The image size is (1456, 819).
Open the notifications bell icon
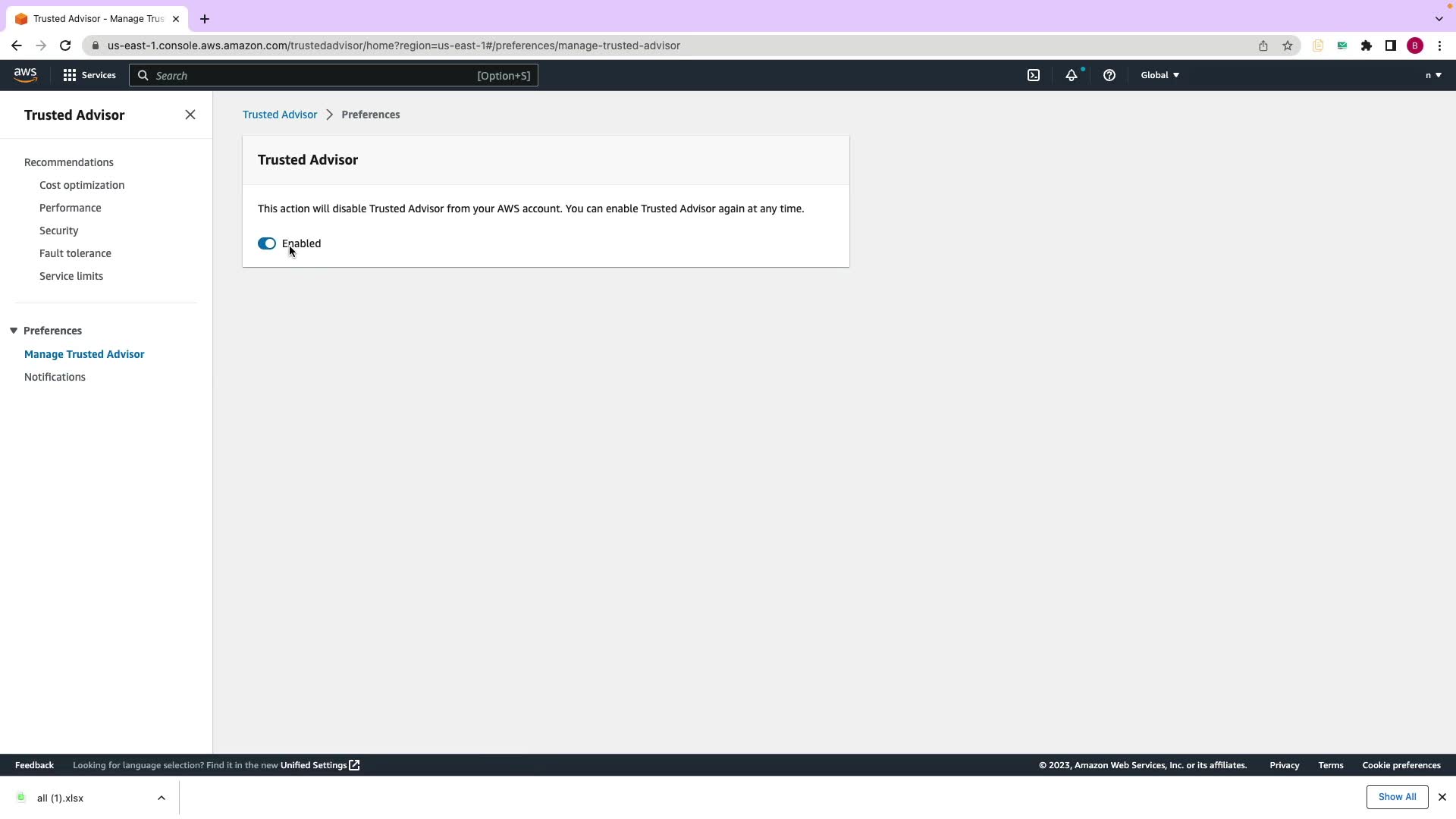pos(1071,75)
